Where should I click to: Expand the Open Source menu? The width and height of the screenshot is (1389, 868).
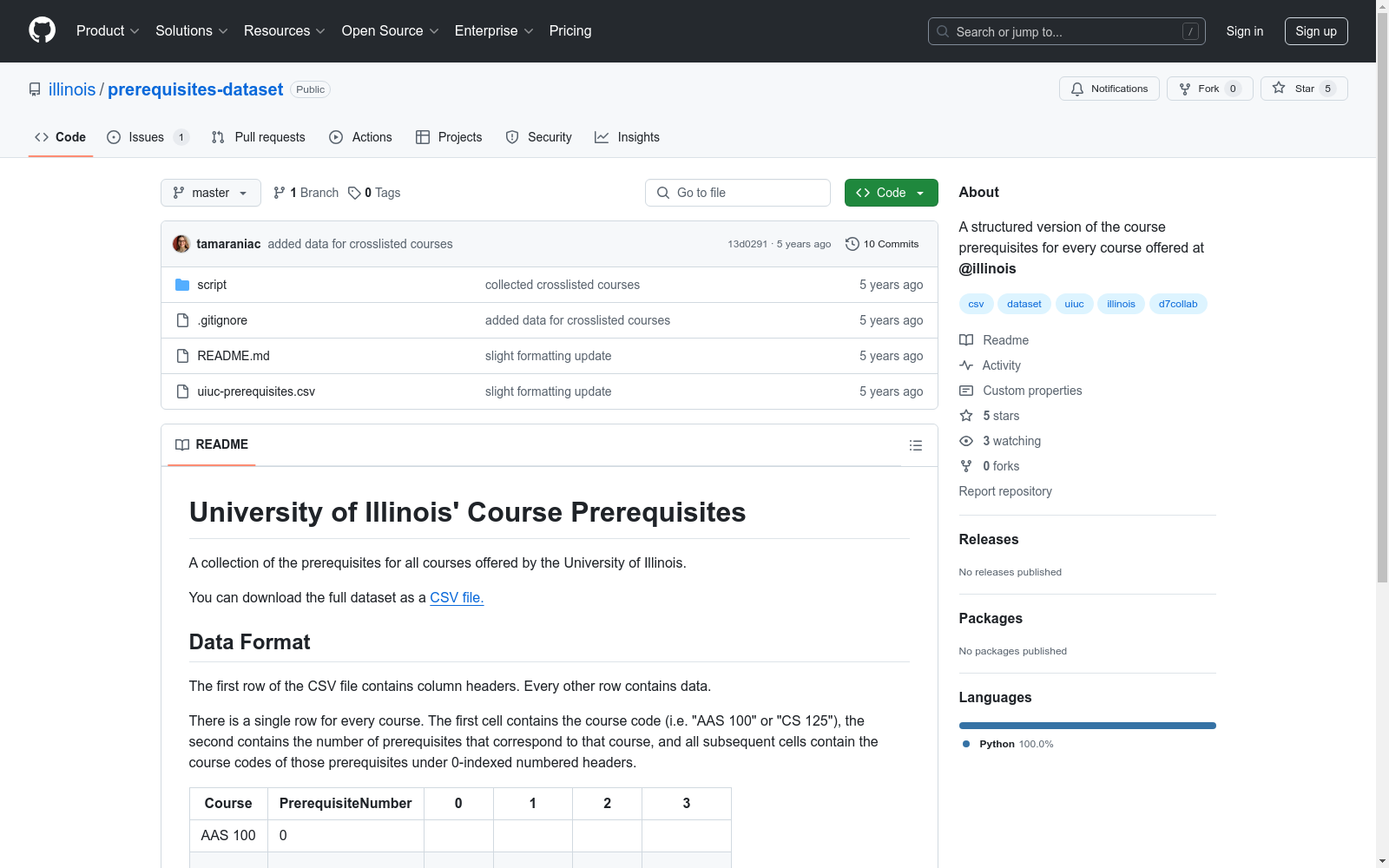[391, 31]
